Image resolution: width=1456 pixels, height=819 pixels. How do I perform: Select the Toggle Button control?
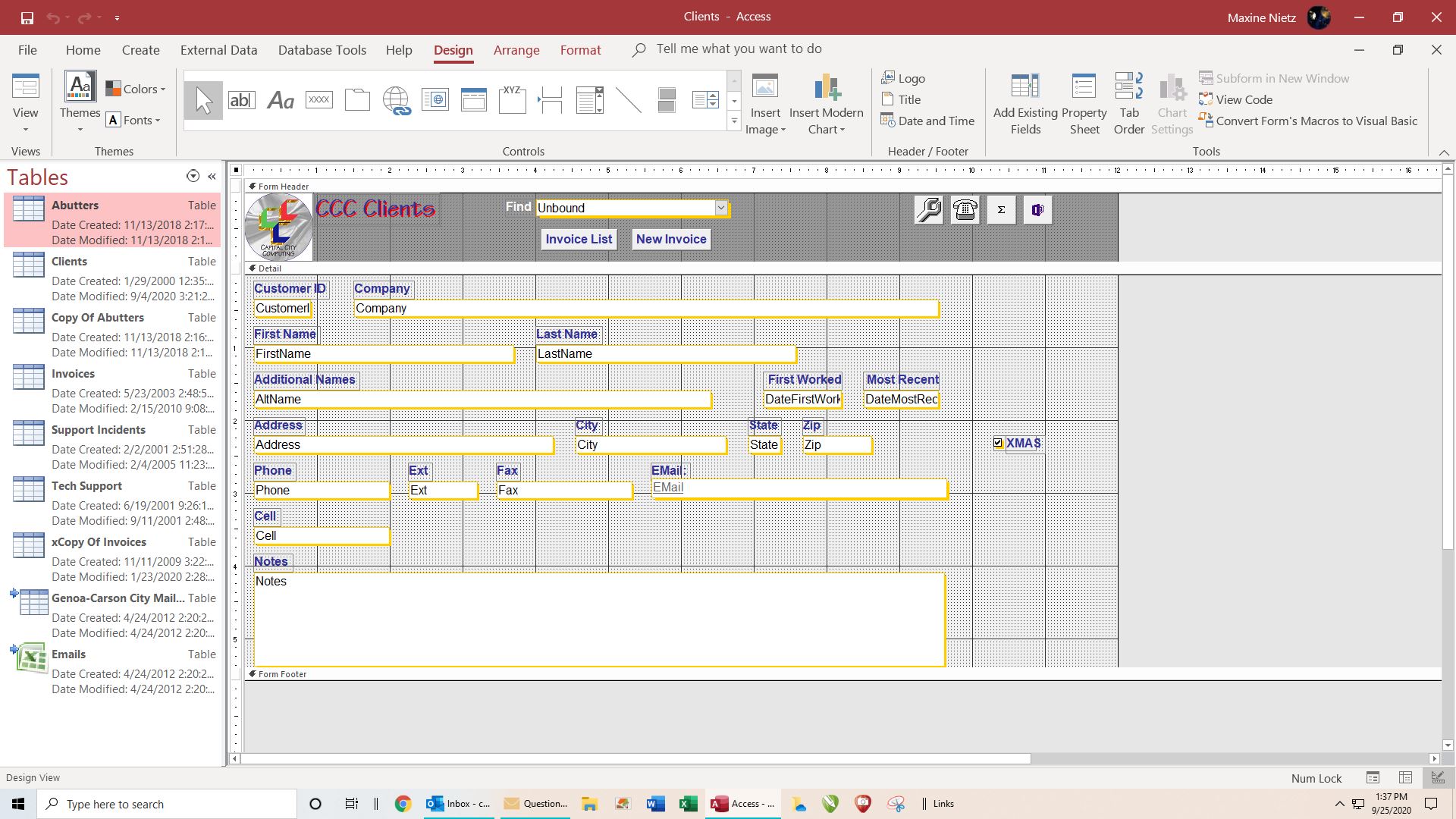tap(667, 100)
